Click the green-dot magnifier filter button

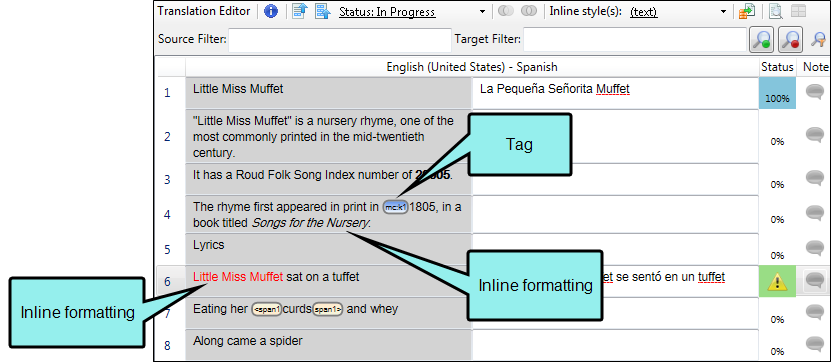tap(762, 40)
